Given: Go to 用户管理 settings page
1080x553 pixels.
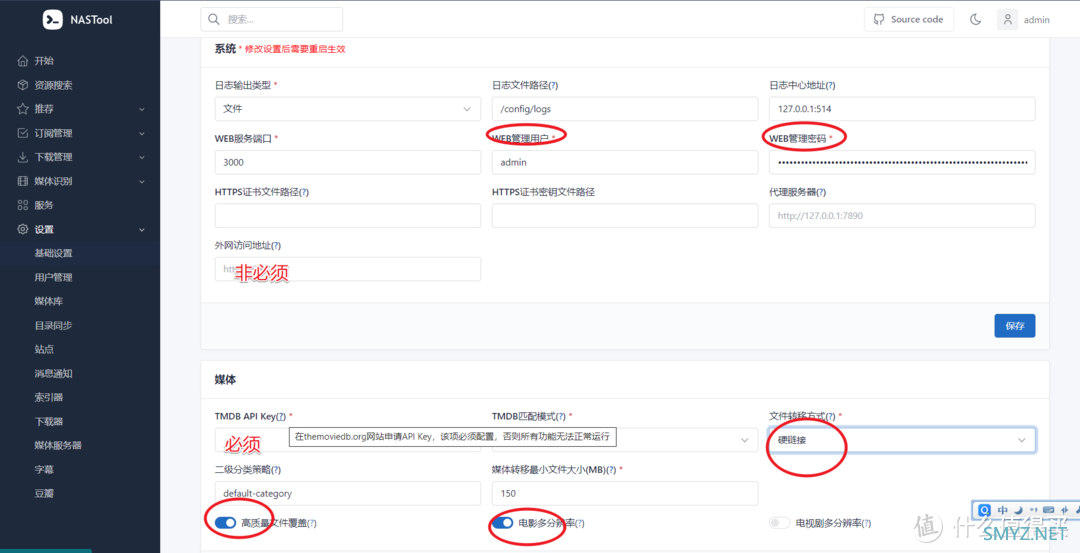Looking at the screenshot, I should pyautogui.click(x=53, y=277).
